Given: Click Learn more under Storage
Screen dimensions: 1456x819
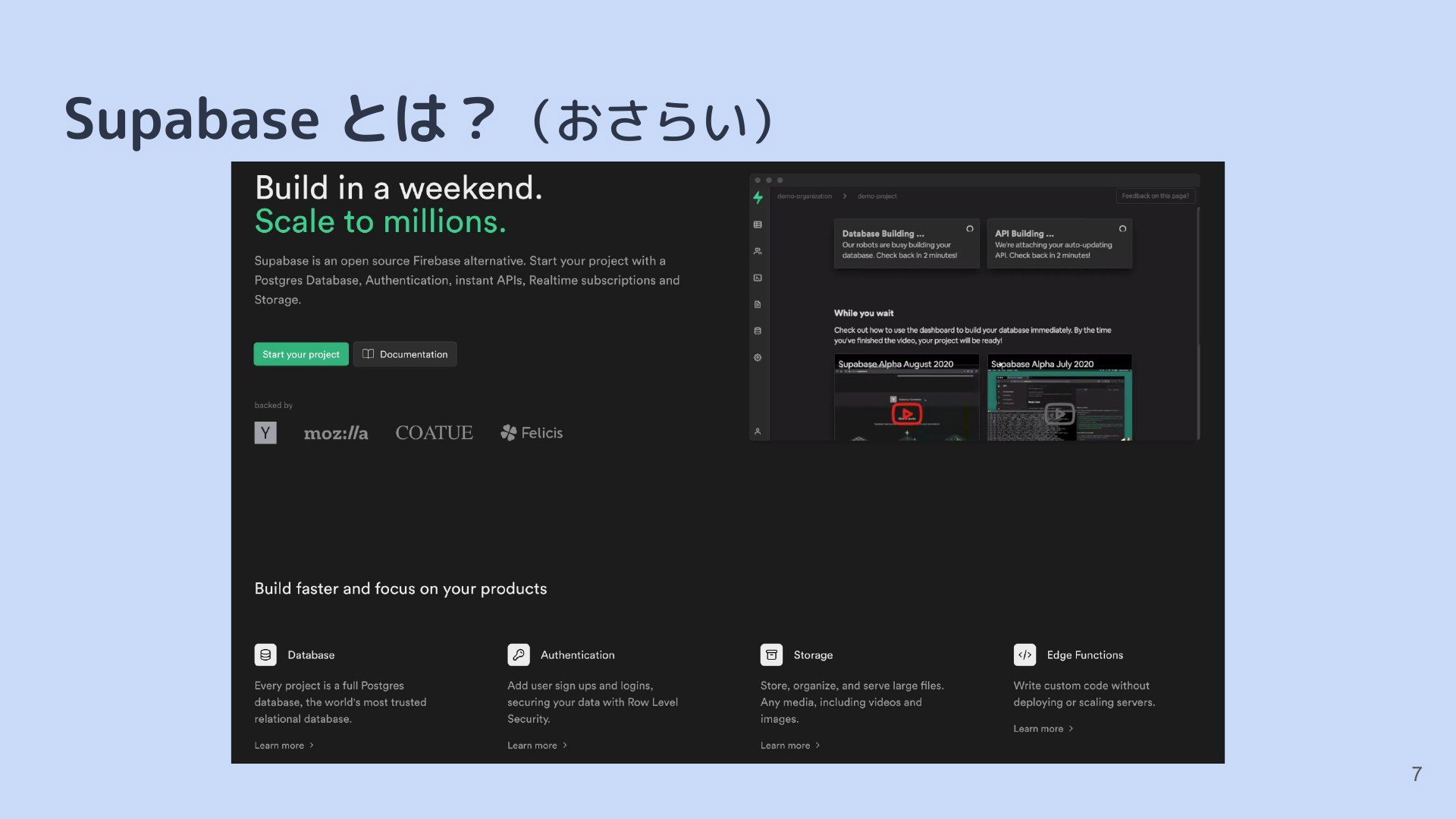Looking at the screenshot, I should (790, 745).
